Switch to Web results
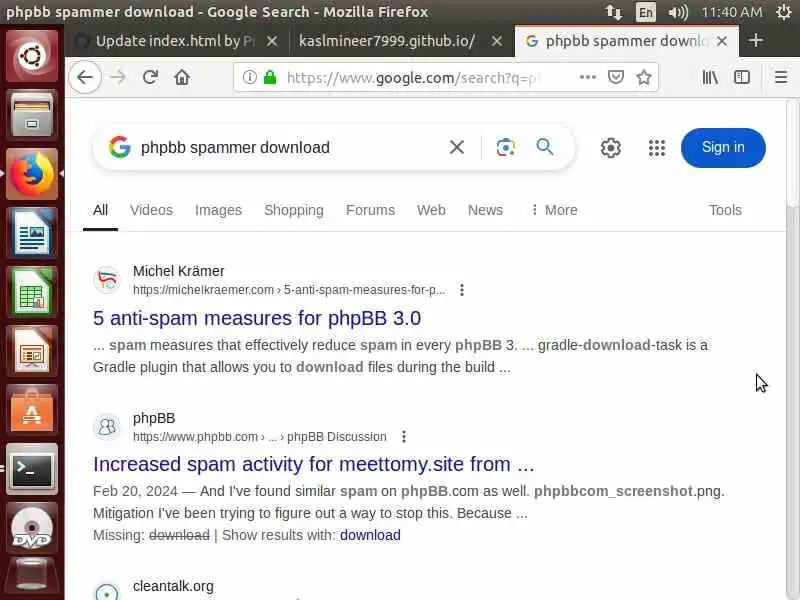The height and width of the screenshot is (600, 800). coord(431,210)
